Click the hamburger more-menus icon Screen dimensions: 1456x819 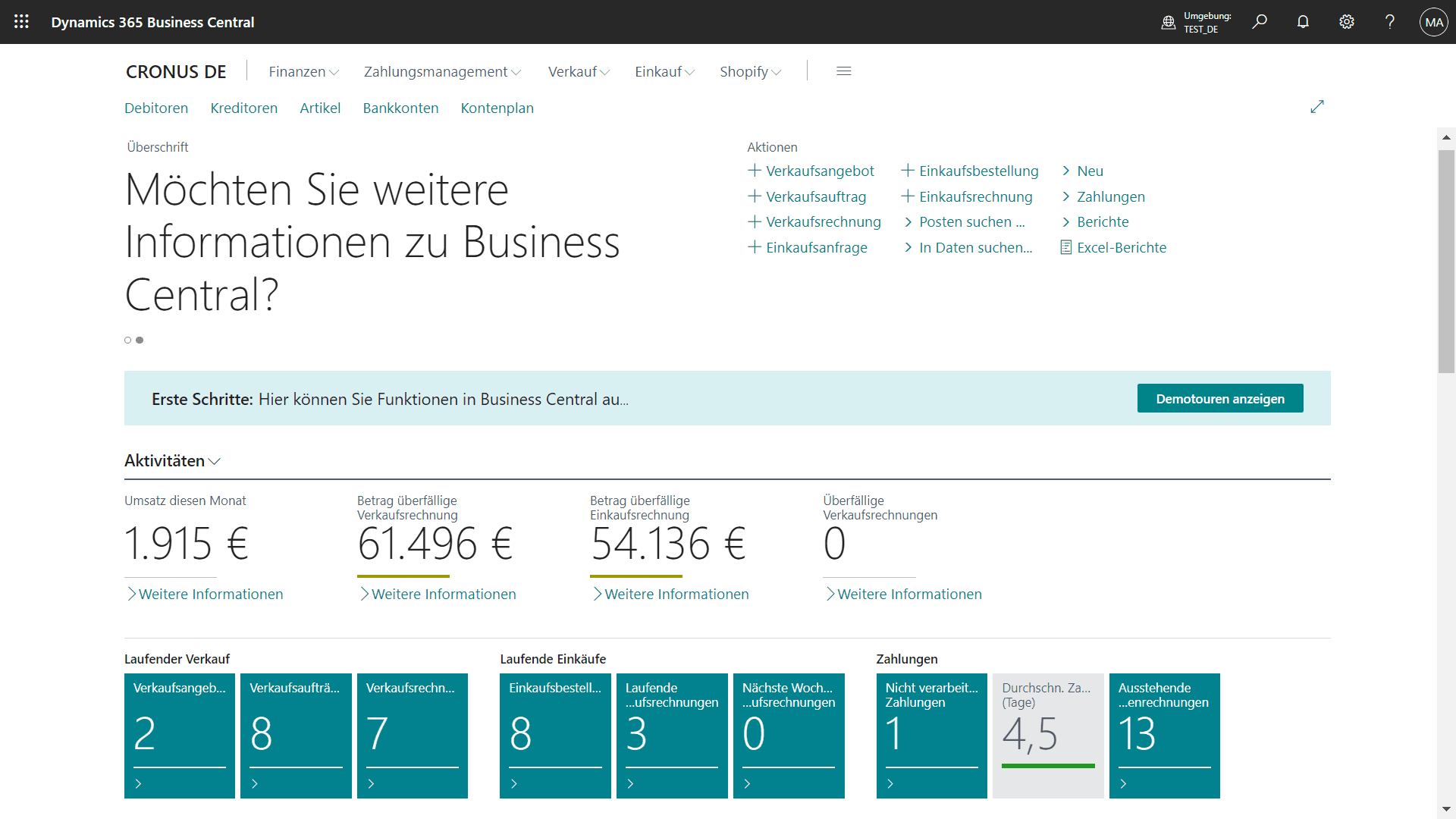[844, 71]
